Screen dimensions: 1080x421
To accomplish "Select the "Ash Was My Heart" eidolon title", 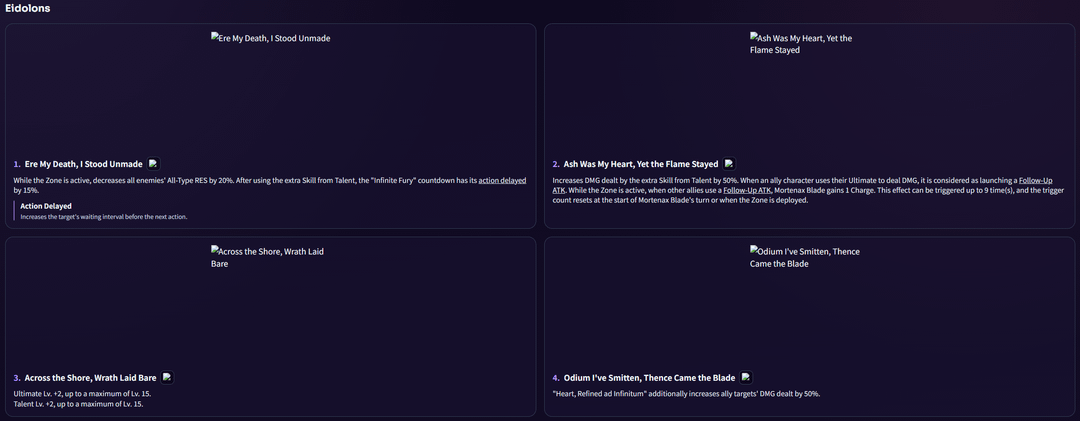I will (641, 164).
